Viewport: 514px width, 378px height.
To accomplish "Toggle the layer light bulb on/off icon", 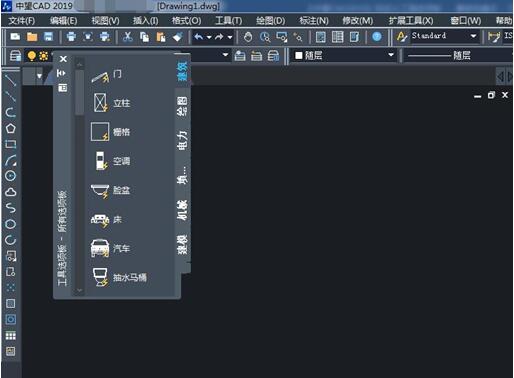I will [x=32, y=56].
